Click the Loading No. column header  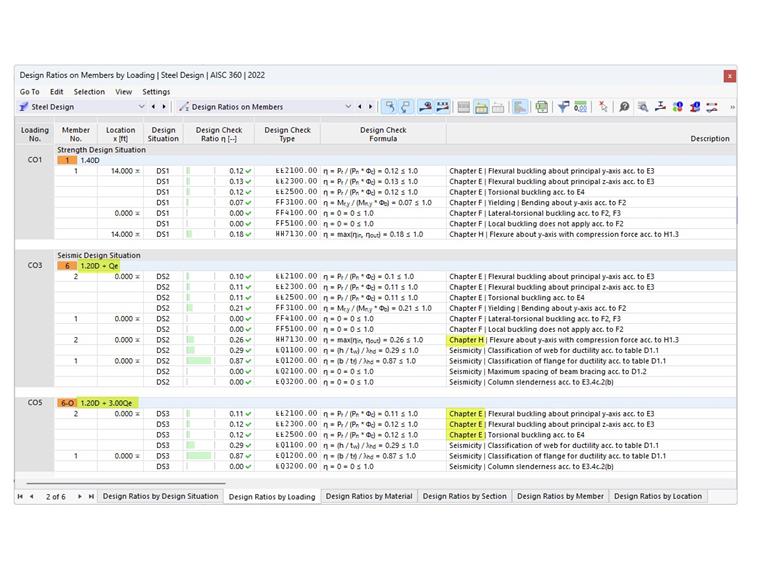(34, 134)
